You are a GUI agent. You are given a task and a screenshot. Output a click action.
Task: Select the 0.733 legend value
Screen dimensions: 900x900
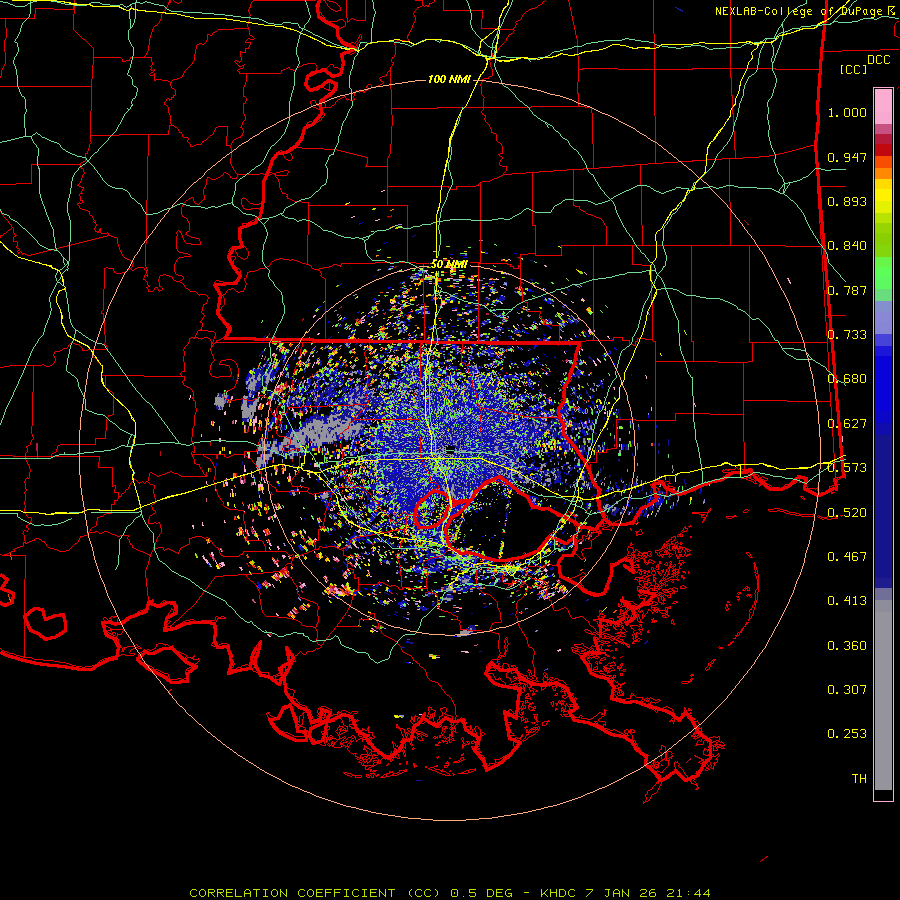pyautogui.click(x=847, y=335)
